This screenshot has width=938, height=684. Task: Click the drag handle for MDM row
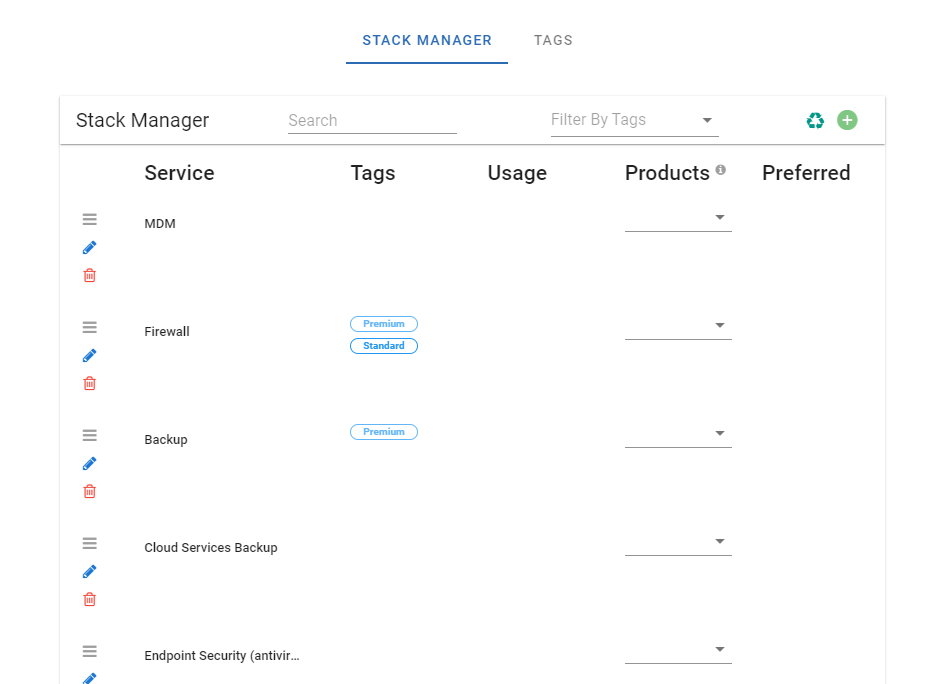point(89,220)
